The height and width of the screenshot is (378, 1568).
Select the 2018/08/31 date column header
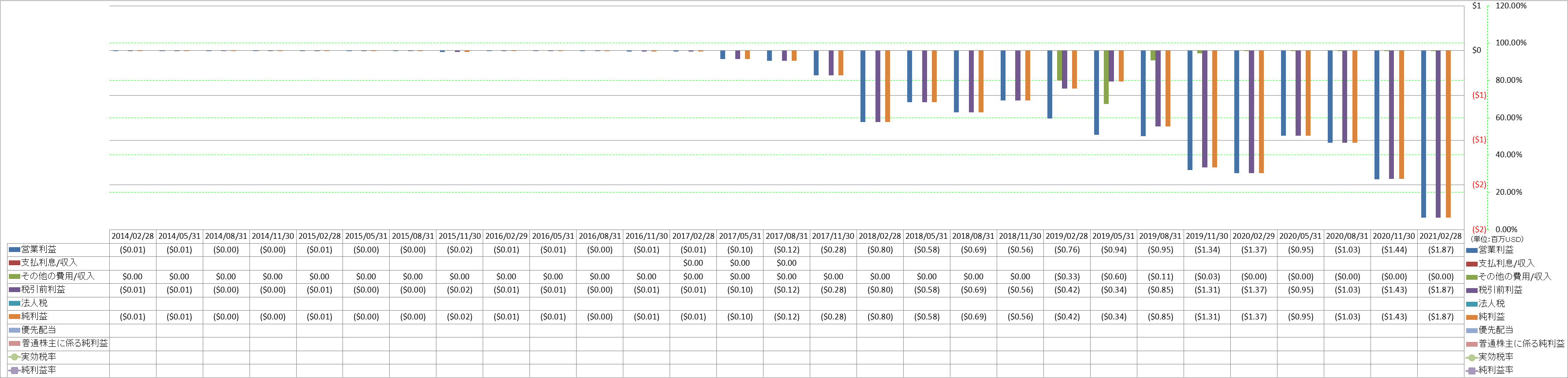[x=973, y=236]
